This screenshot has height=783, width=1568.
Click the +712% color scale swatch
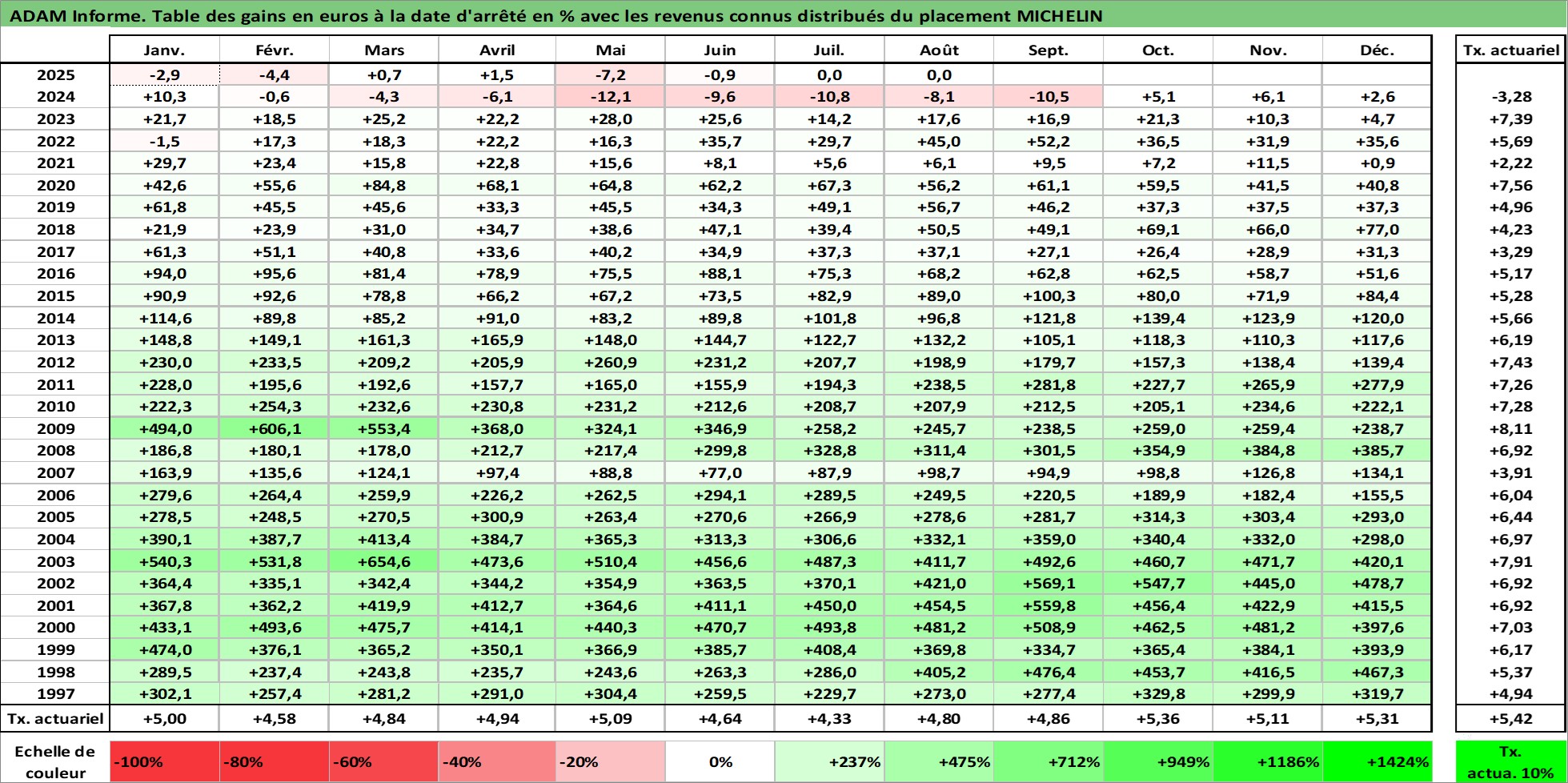[x=1049, y=761]
